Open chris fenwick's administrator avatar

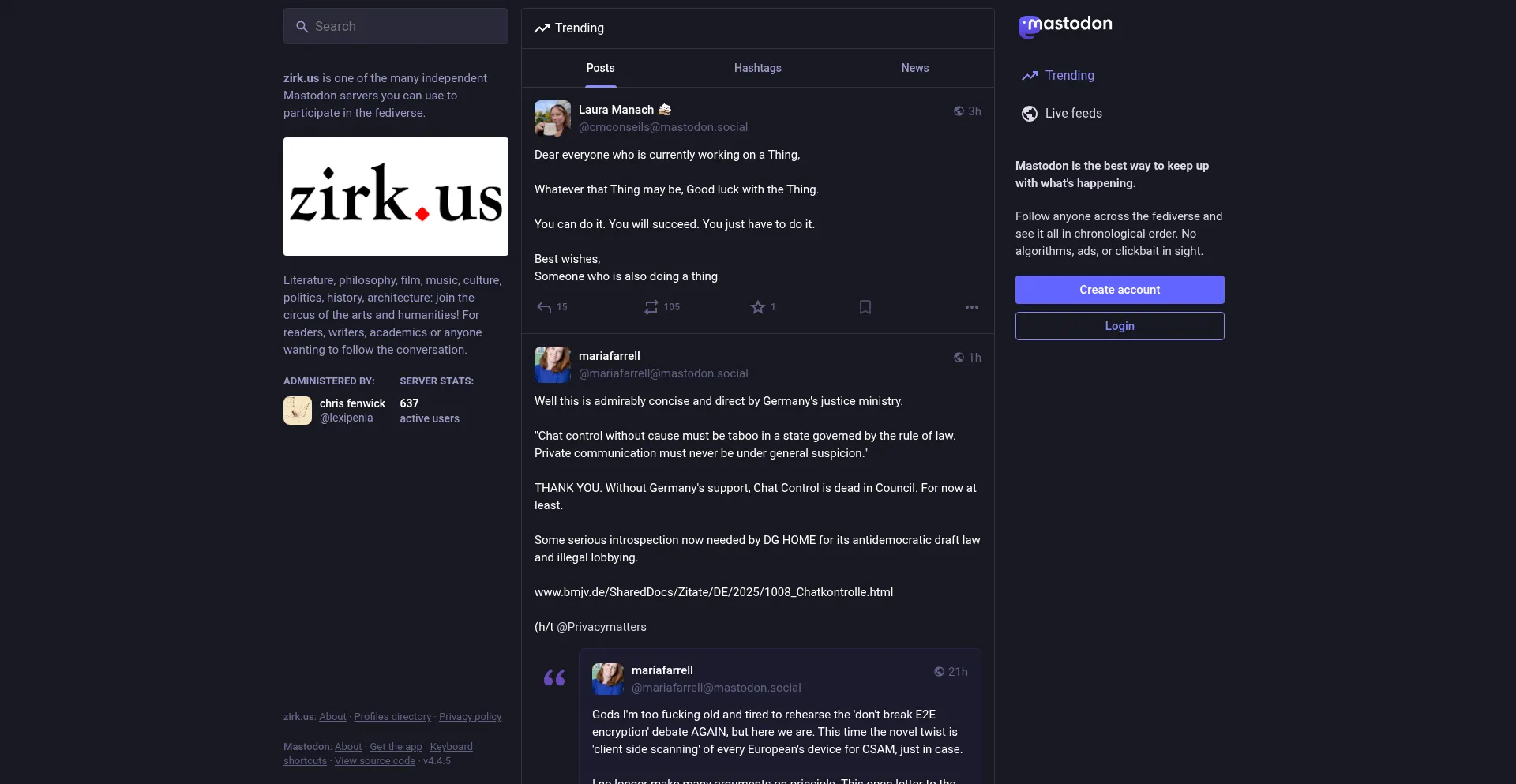tap(298, 411)
